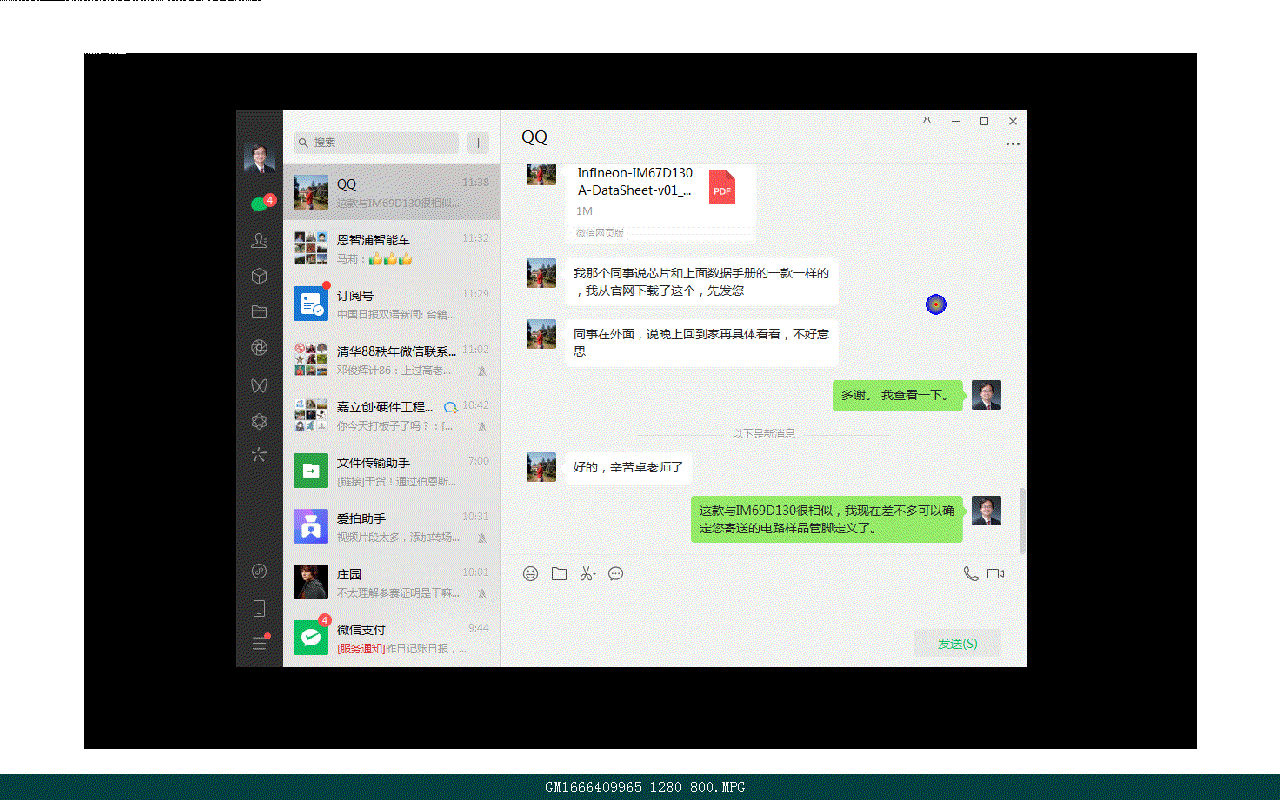Open the chat files folder icon in sidebar
Viewport: 1280px width, 800px height.
(x=259, y=312)
